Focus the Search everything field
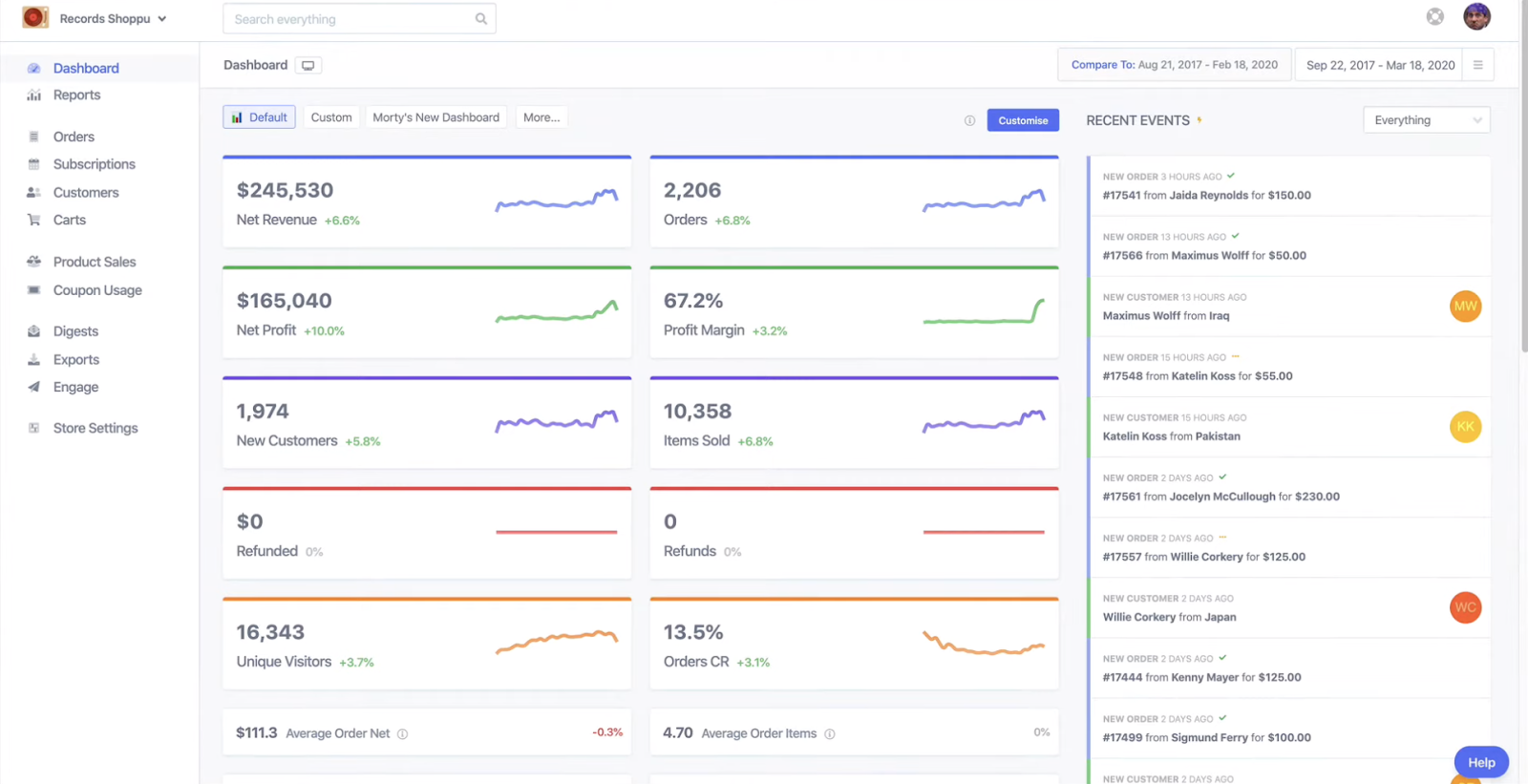This screenshot has width=1528, height=784. coord(359,19)
